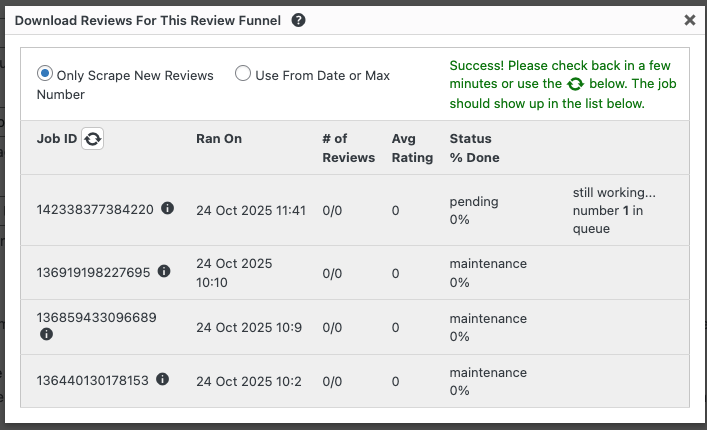Select Only Scrape New Reviews radio option
Image resolution: width=707 pixels, height=430 pixels.
(45, 75)
